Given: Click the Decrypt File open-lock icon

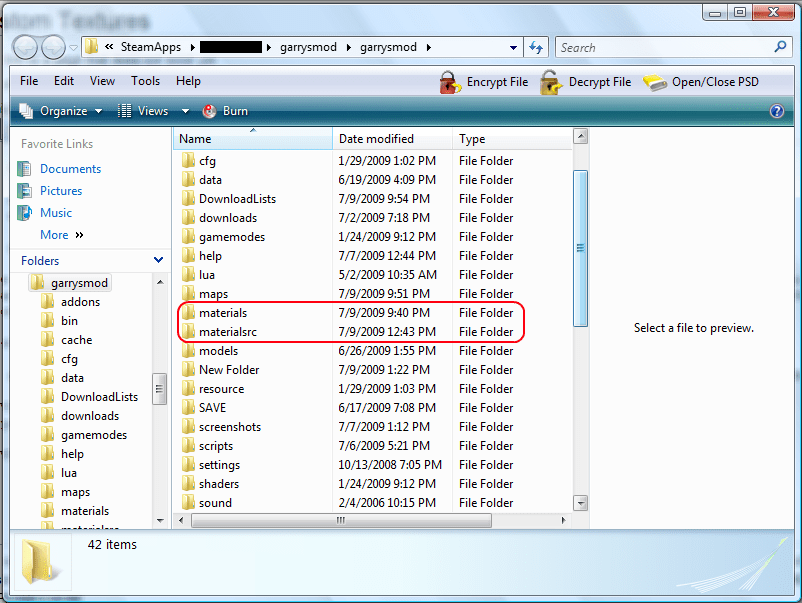Looking at the screenshot, I should click(x=551, y=82).
